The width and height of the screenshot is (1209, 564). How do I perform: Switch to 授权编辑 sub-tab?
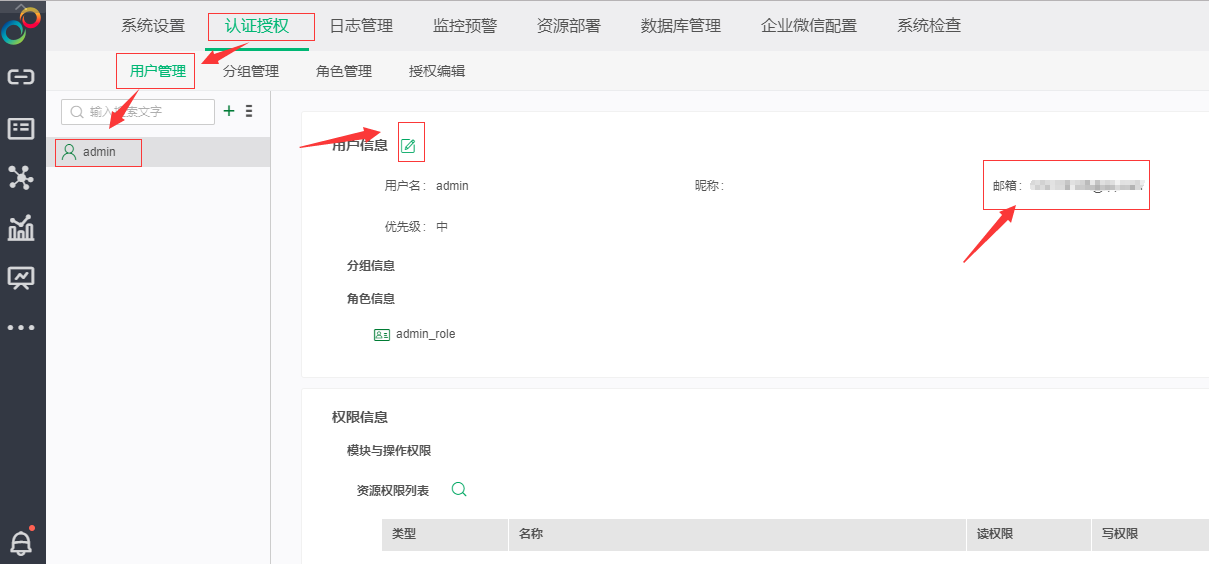coord(437,71)
